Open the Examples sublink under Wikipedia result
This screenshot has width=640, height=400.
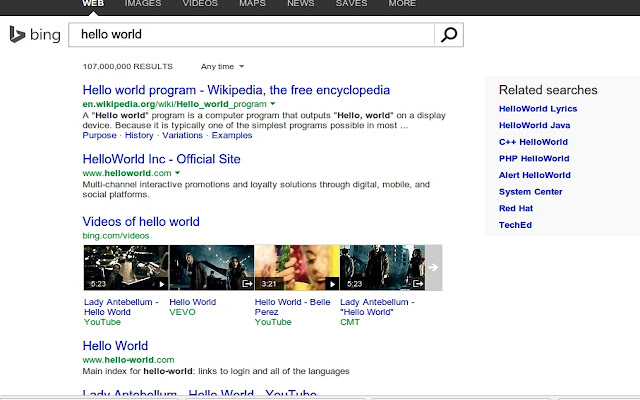[x=232, y=136]
